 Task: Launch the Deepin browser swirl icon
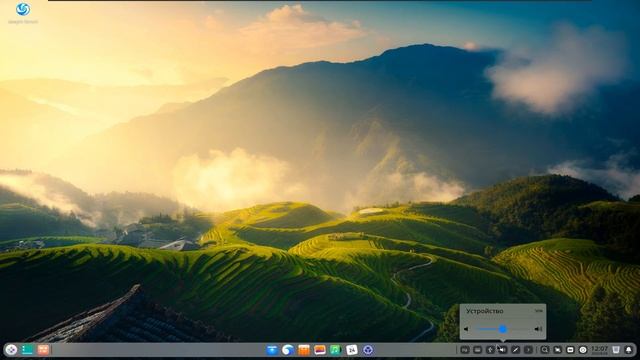coord(288,350)
